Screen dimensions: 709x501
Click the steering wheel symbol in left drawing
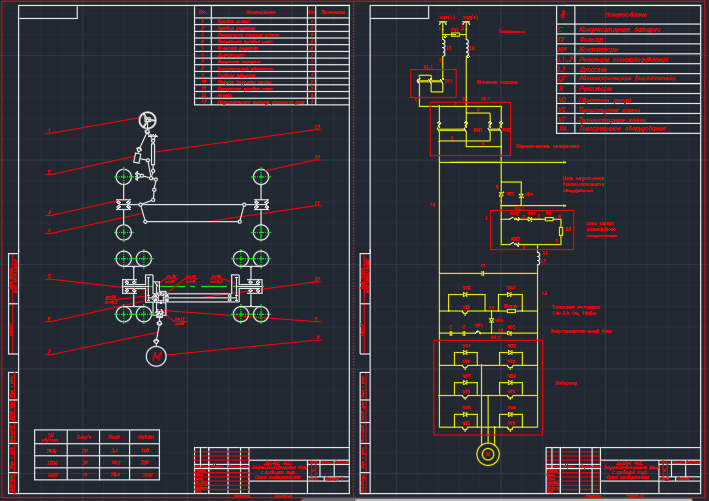point(147,120)
